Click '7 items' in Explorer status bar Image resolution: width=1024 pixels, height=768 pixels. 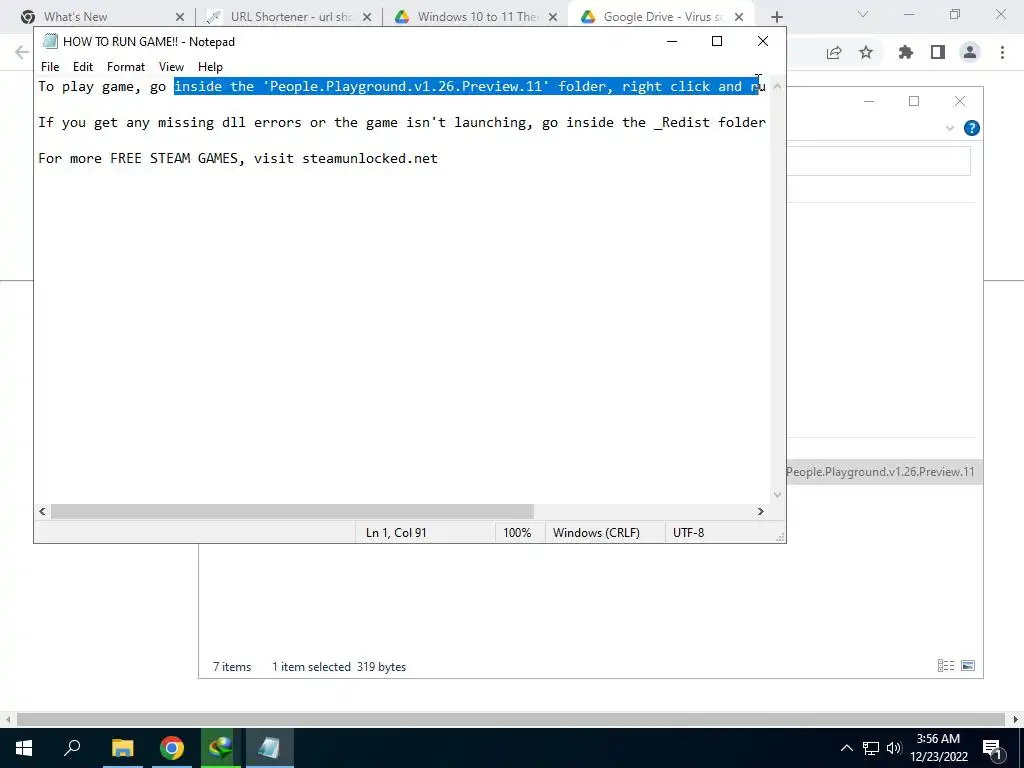point(232,667)
